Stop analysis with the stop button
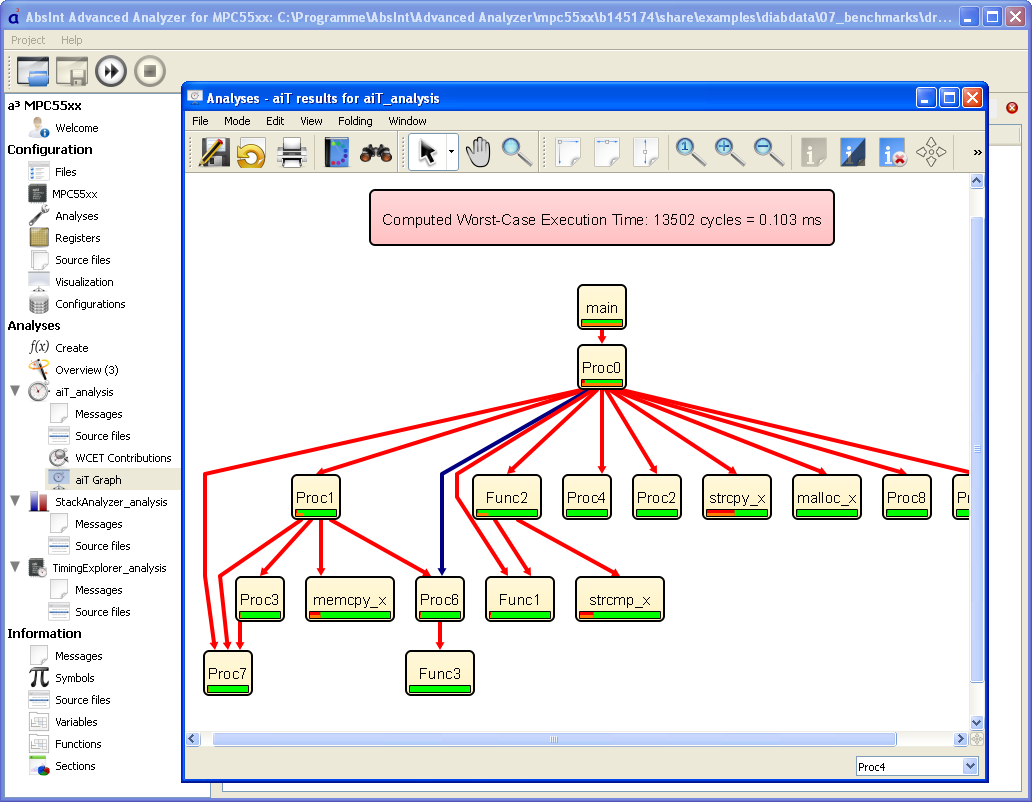 (149, 71)
